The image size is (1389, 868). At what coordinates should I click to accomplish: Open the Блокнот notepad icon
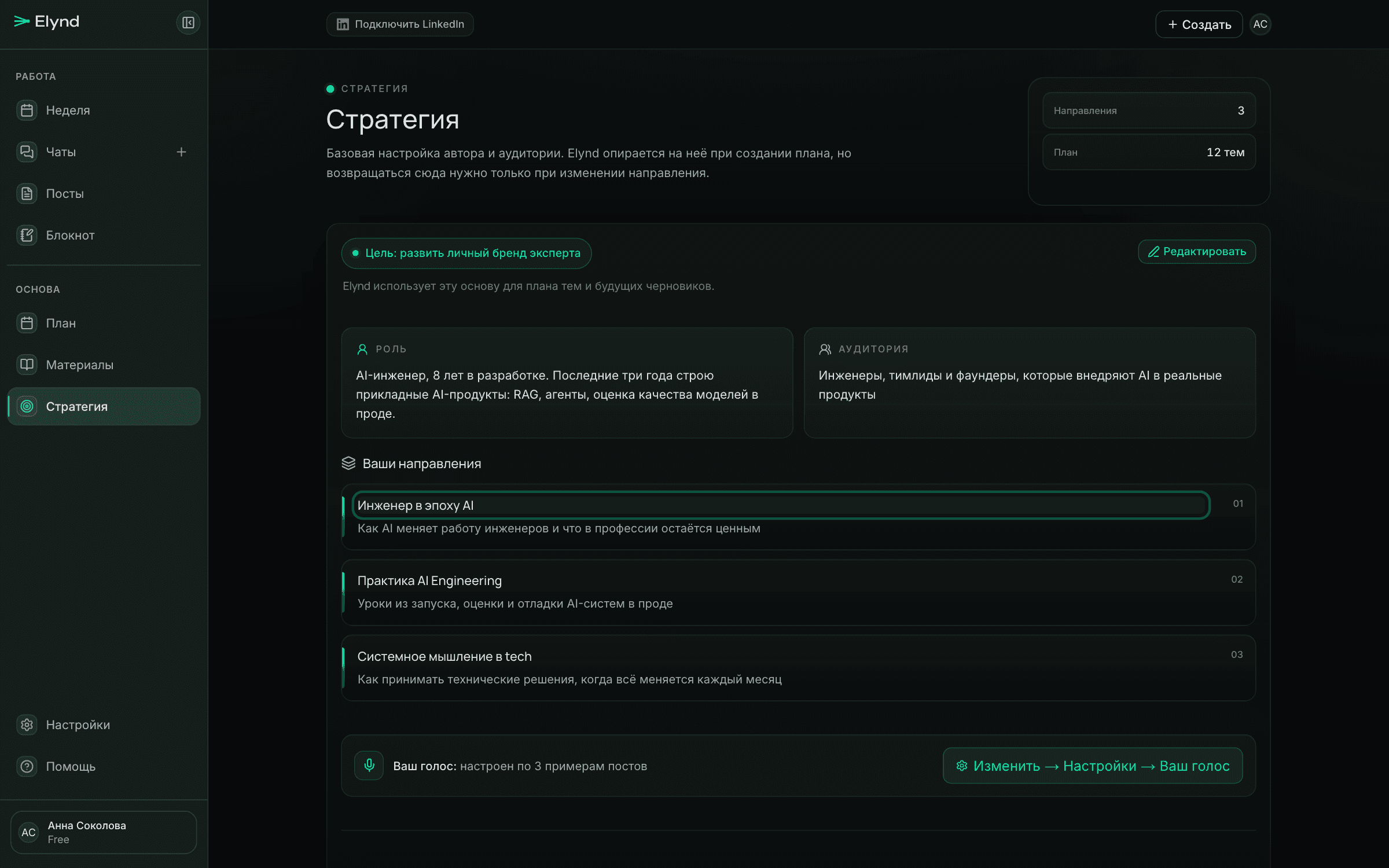point(27,235)
